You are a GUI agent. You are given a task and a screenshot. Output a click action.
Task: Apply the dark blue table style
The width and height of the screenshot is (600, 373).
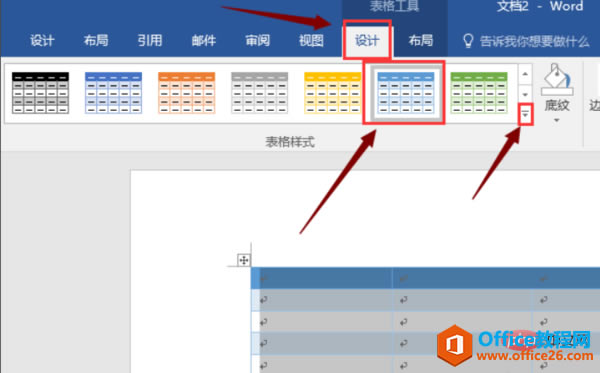(x=113, y=93)
